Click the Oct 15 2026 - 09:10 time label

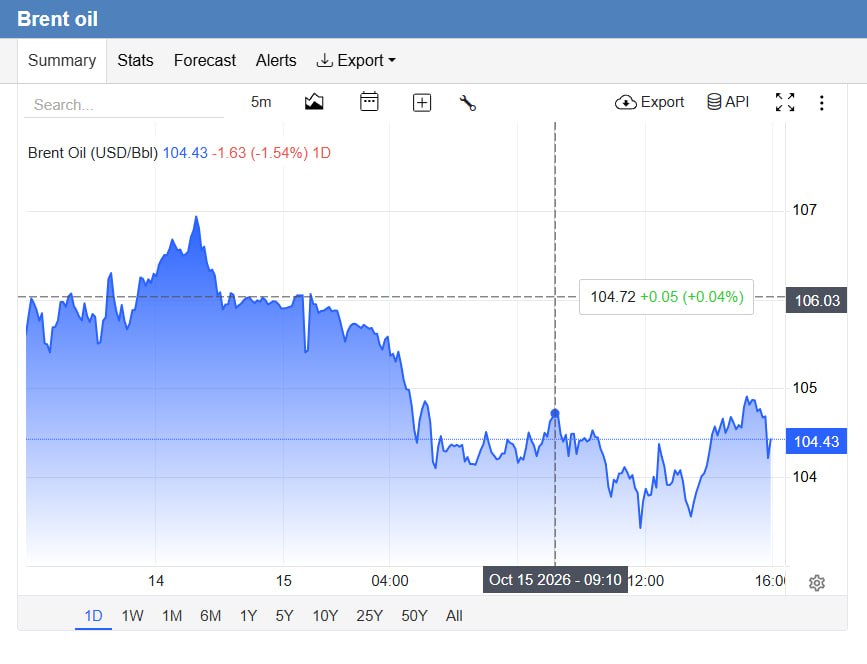(555, 579)
